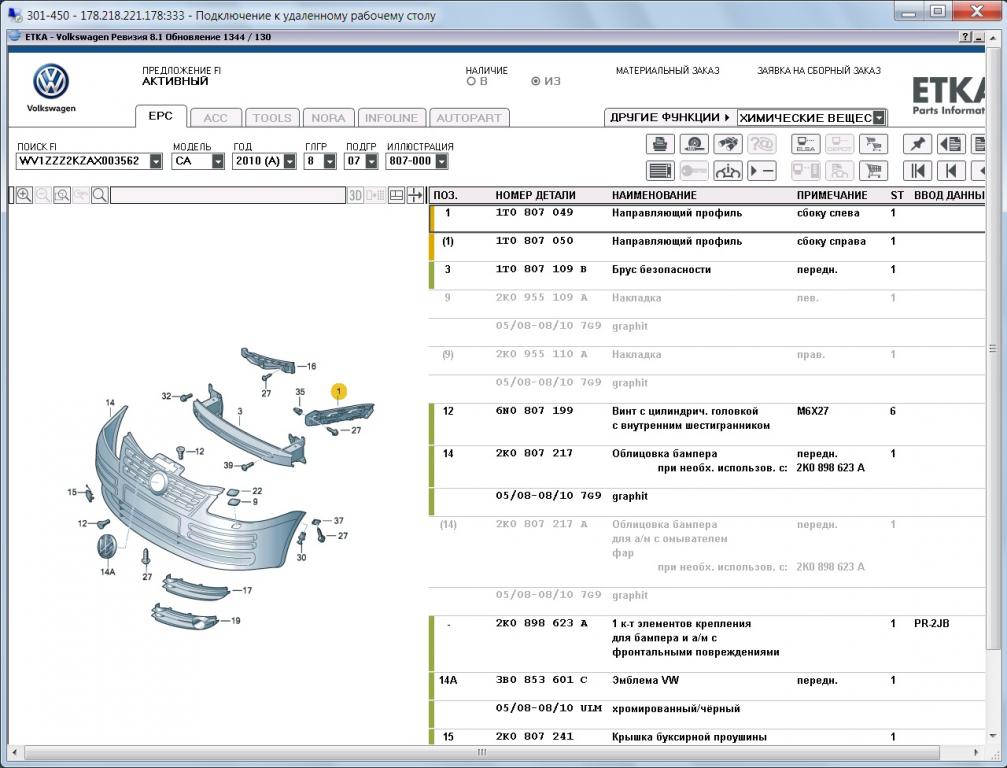
Task: Select part row 6N0 807 199
Action: [x=706, y=424]
